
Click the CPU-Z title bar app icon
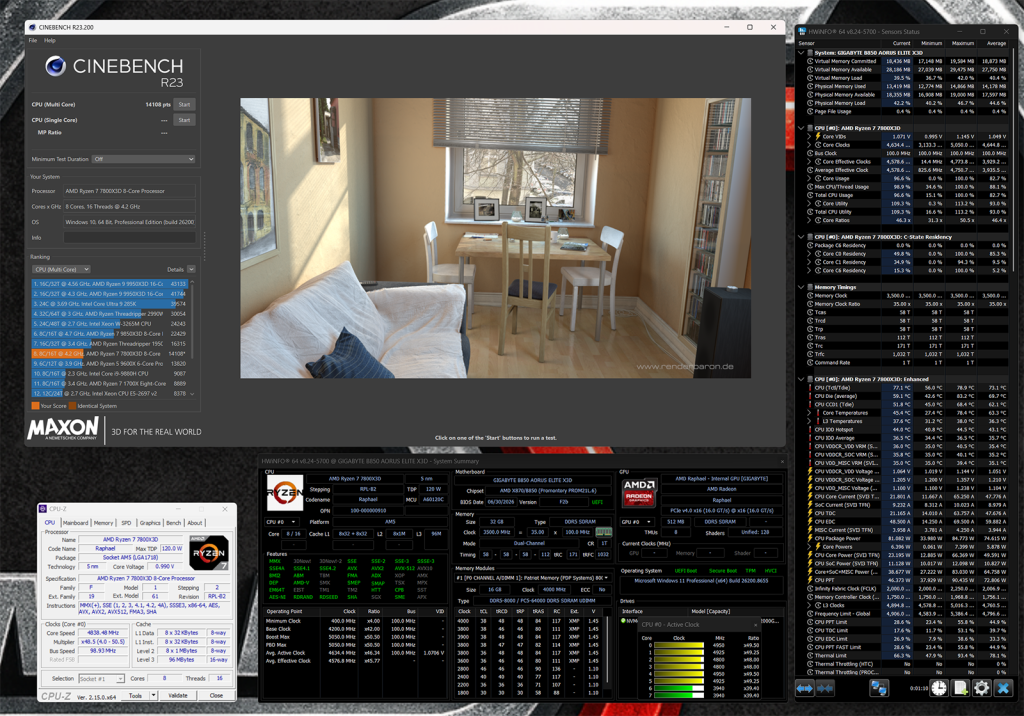43,509
